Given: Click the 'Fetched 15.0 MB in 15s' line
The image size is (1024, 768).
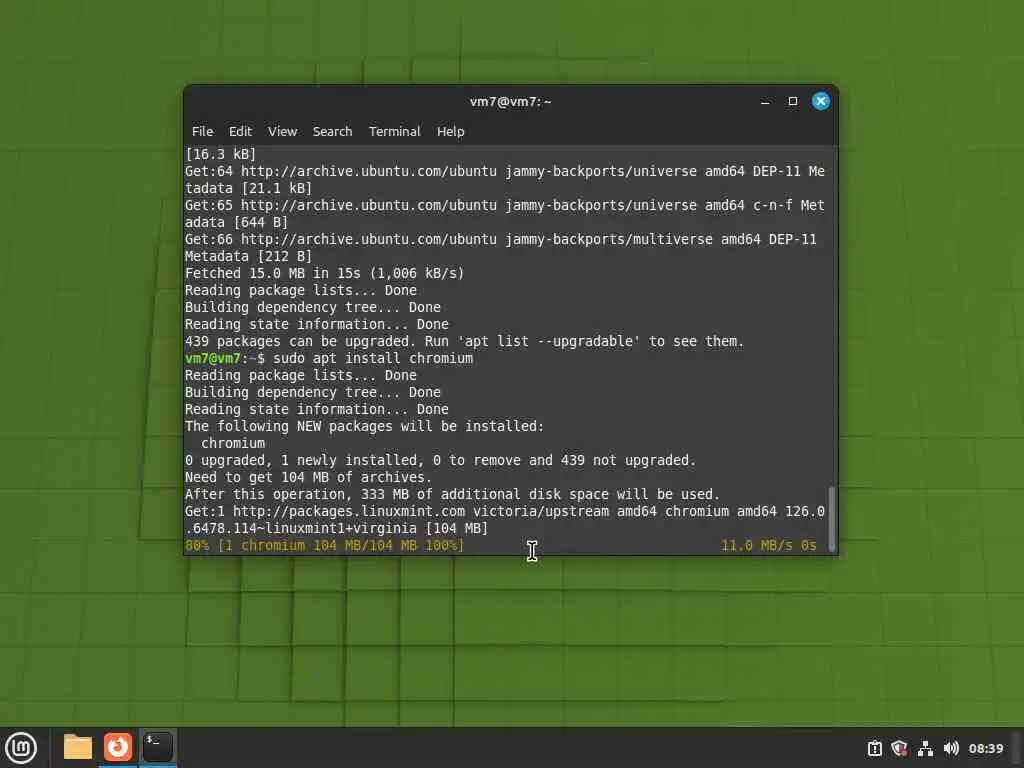Looking at the screenshot, I should click(325, 273).
